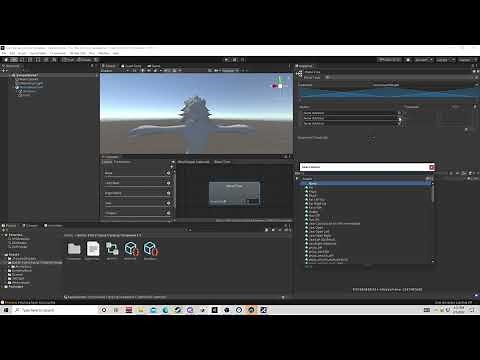480x360 pixels.
Task: Open object picker for first motion field
Action: click(399, 113)
